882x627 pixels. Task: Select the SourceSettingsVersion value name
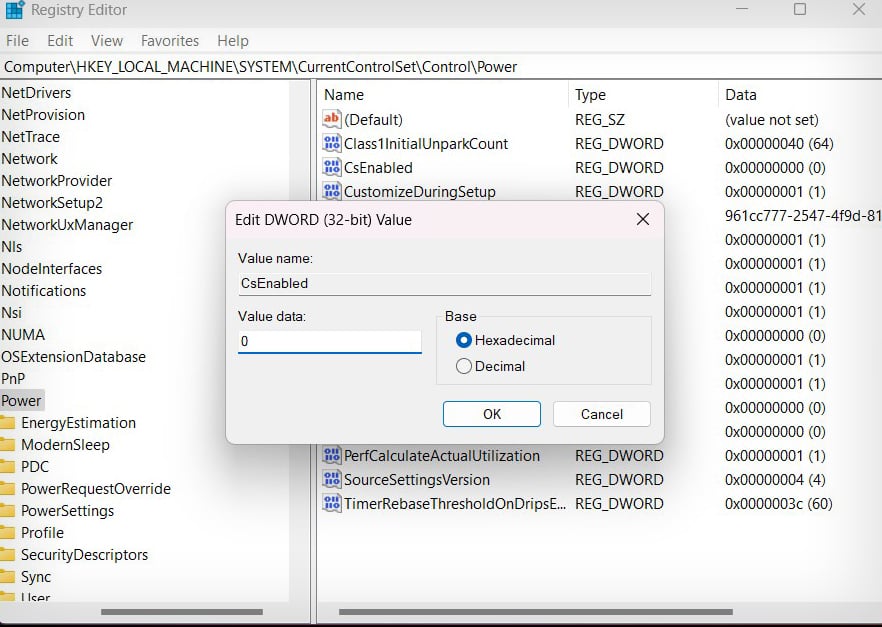pos(417,480)
